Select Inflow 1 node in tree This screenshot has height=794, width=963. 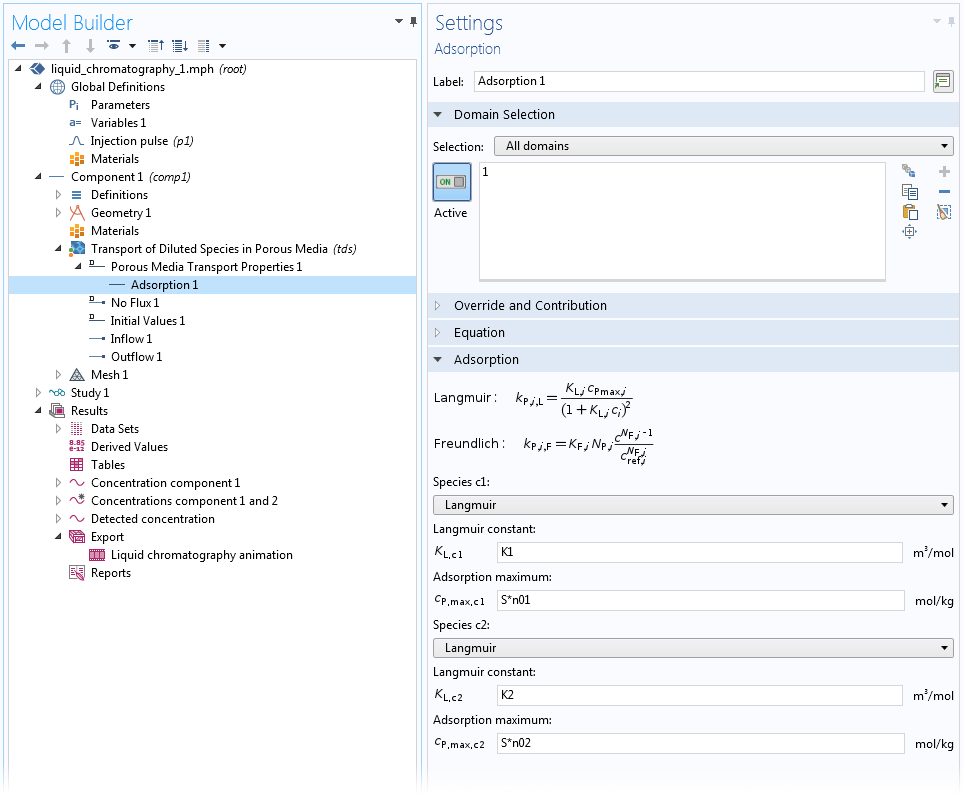[131, 339]
